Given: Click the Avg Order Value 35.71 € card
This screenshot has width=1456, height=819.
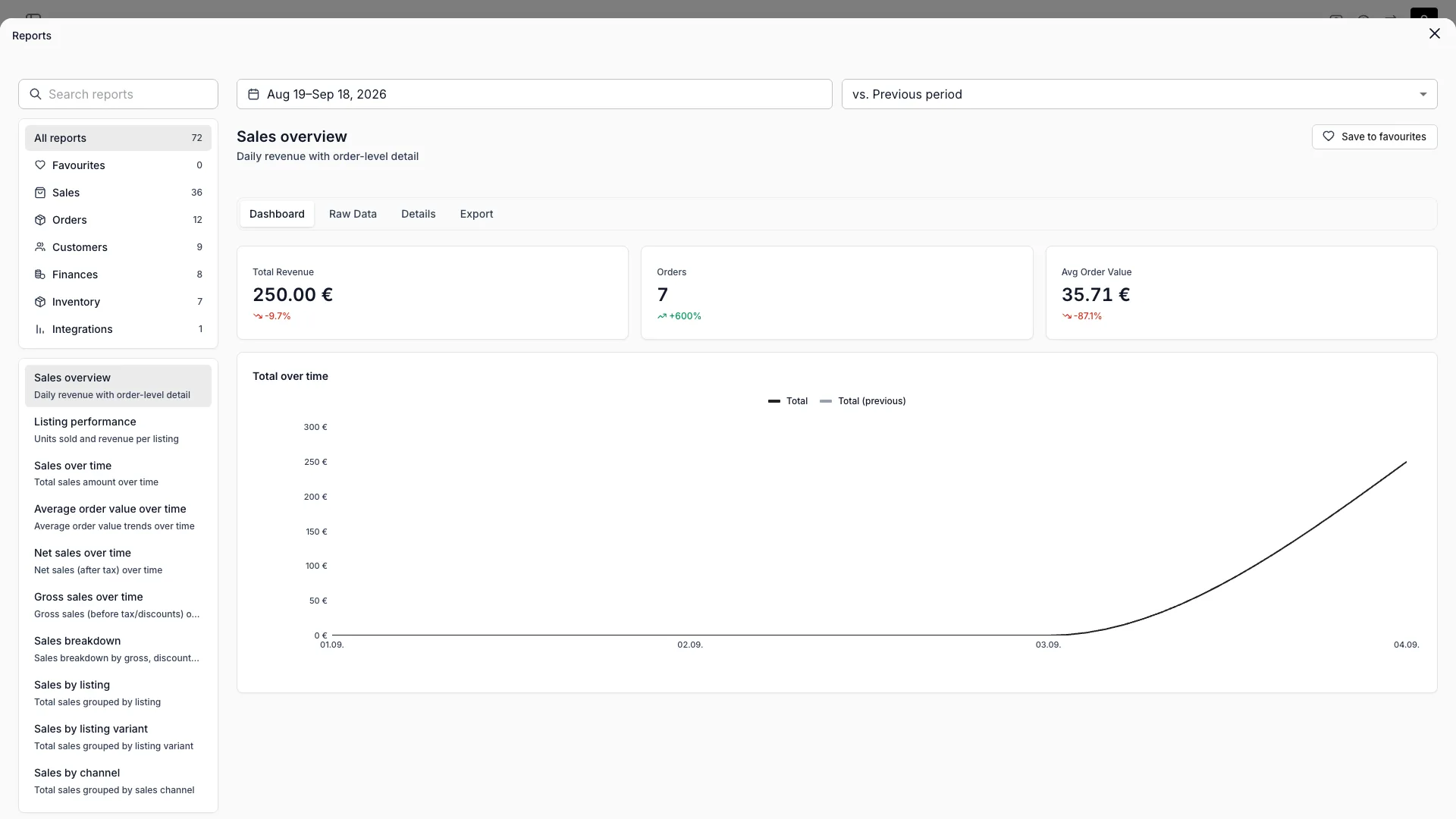Looking at the screenshot, I should (1241, 293).
